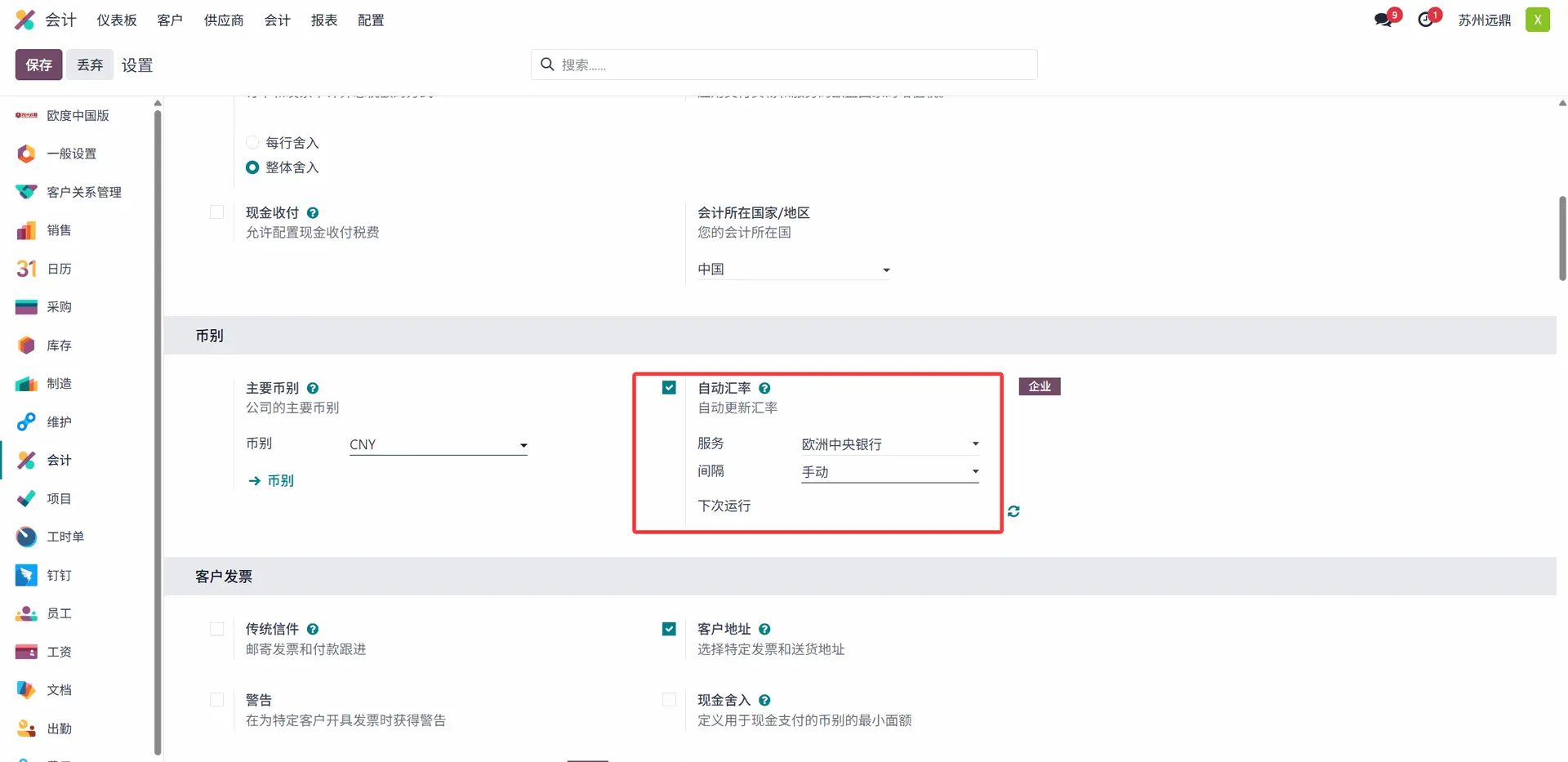This screenshot has width=1568, height=762.
Task: Select the 每行舍入 radio option
Action: [252, 142]
